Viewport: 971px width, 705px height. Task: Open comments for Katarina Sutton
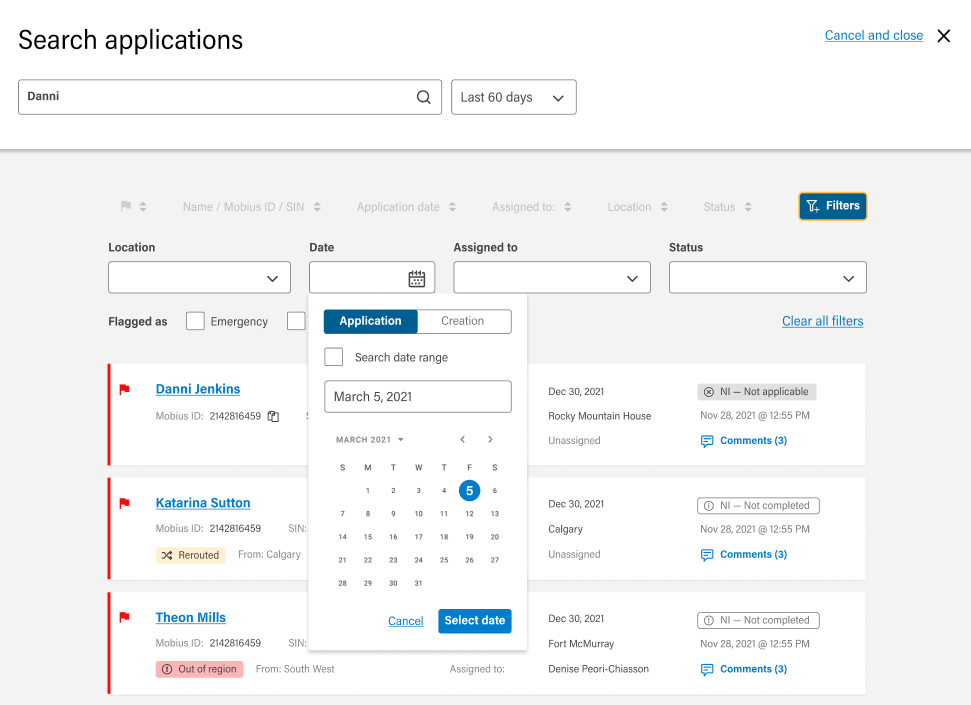[x=744, y=554]
